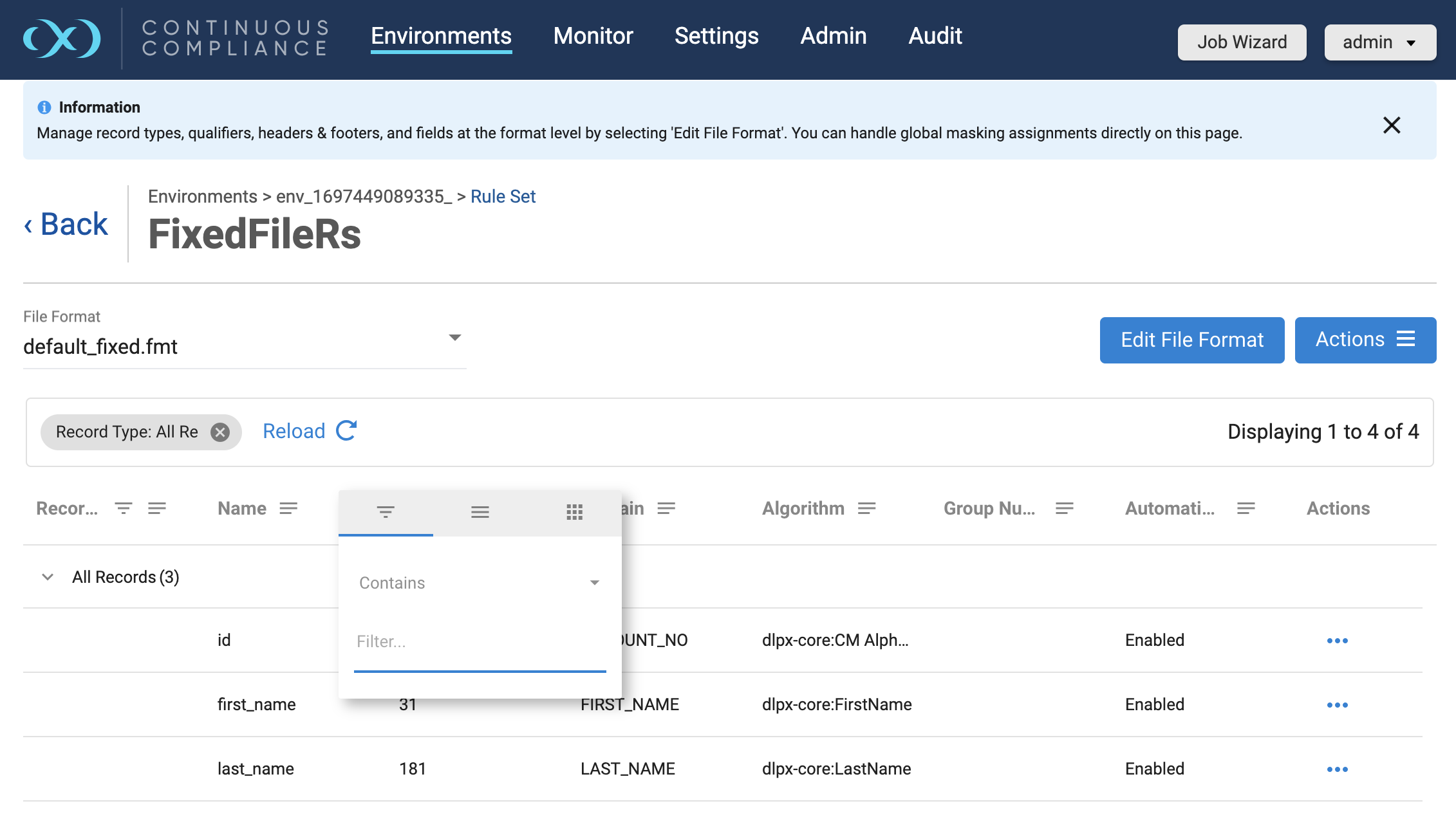The width and height of the screenshot is (1456, 826).
Task: Open the admin user dropdown
Action: tap(1379, 42)
